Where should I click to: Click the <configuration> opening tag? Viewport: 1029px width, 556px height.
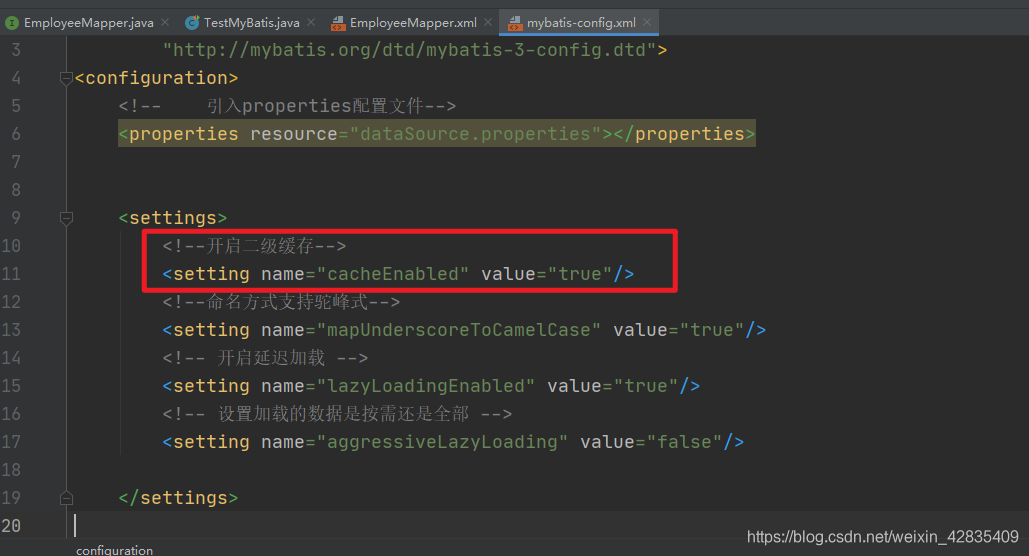(x=156, y=78)
